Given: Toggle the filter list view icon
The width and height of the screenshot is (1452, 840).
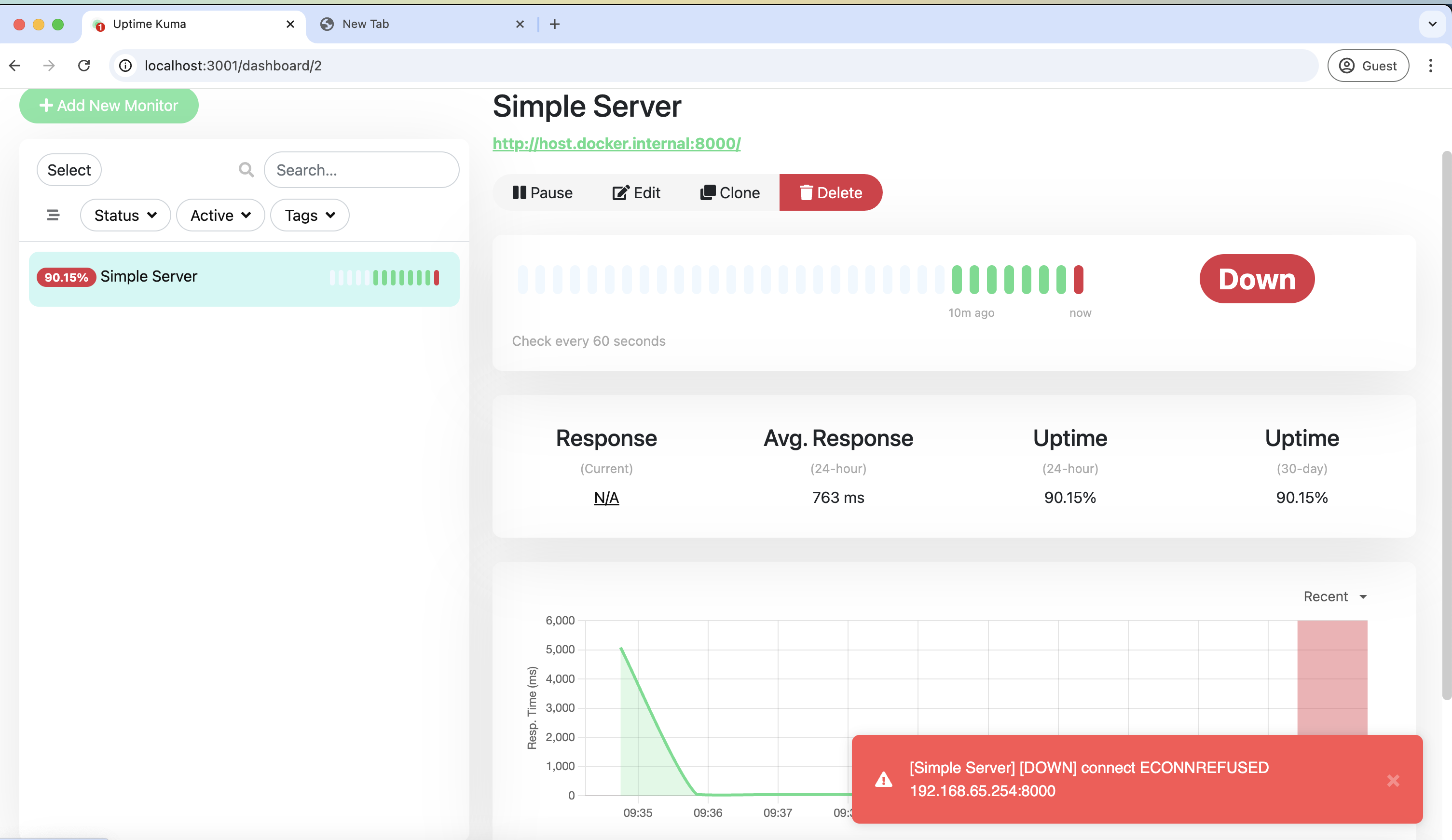Looking at the screenshot, I should pos(53,215).
